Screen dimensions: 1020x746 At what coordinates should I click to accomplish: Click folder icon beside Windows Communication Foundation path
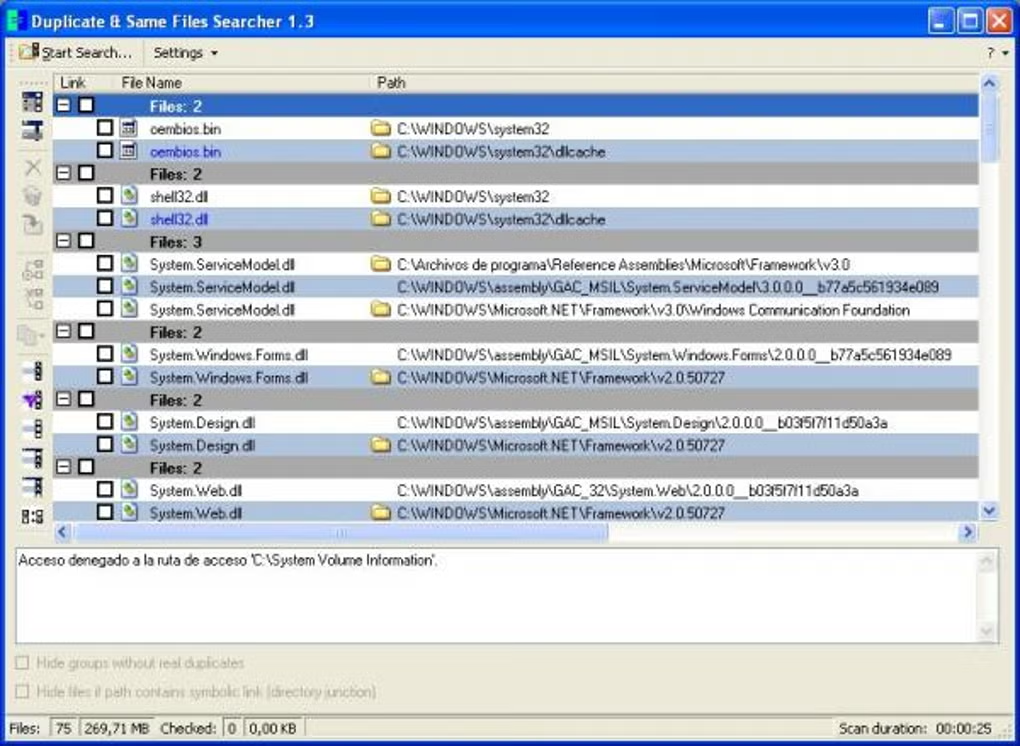click(x=381, y=310)
